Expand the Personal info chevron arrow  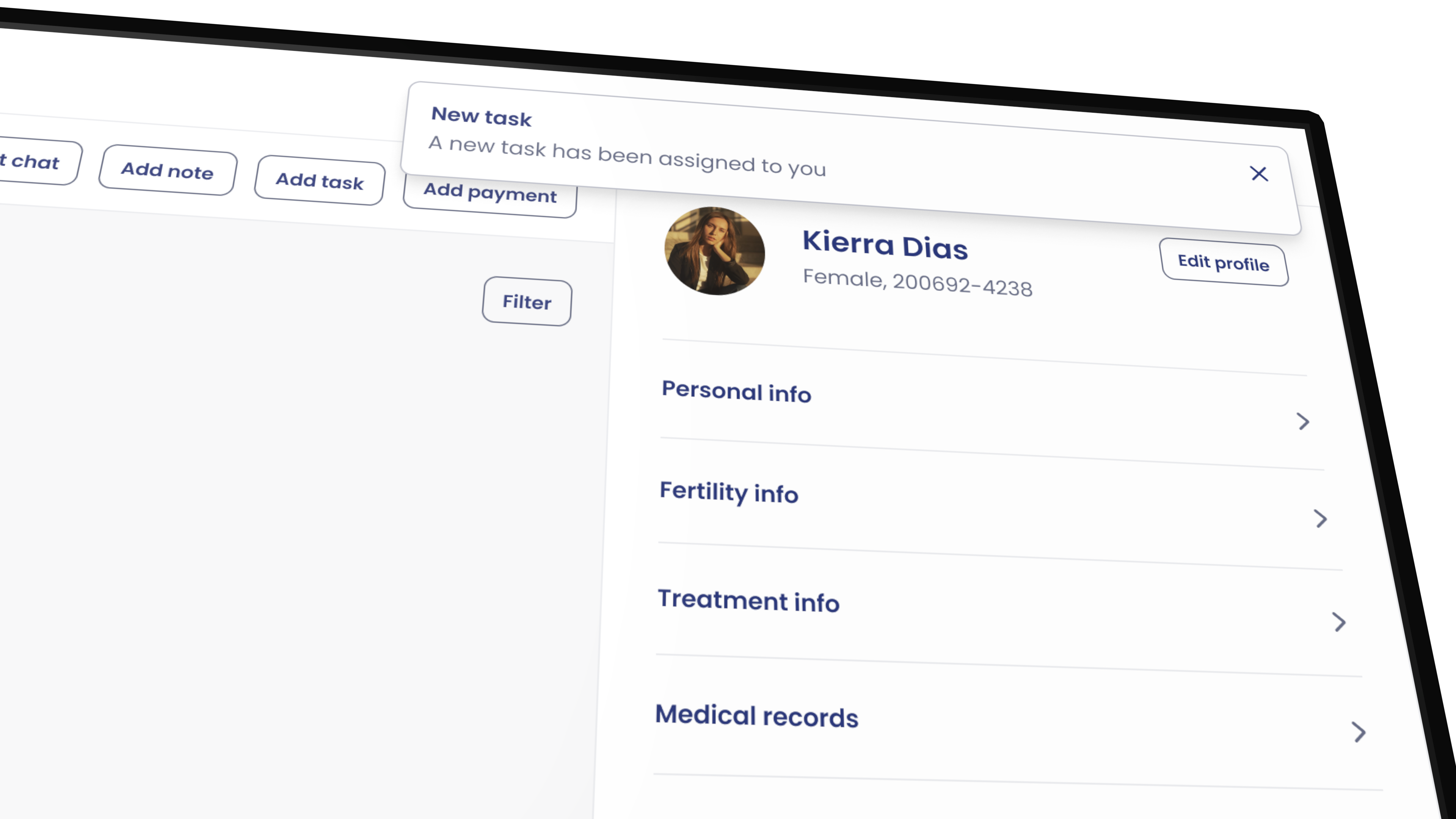pos(1303,421)
